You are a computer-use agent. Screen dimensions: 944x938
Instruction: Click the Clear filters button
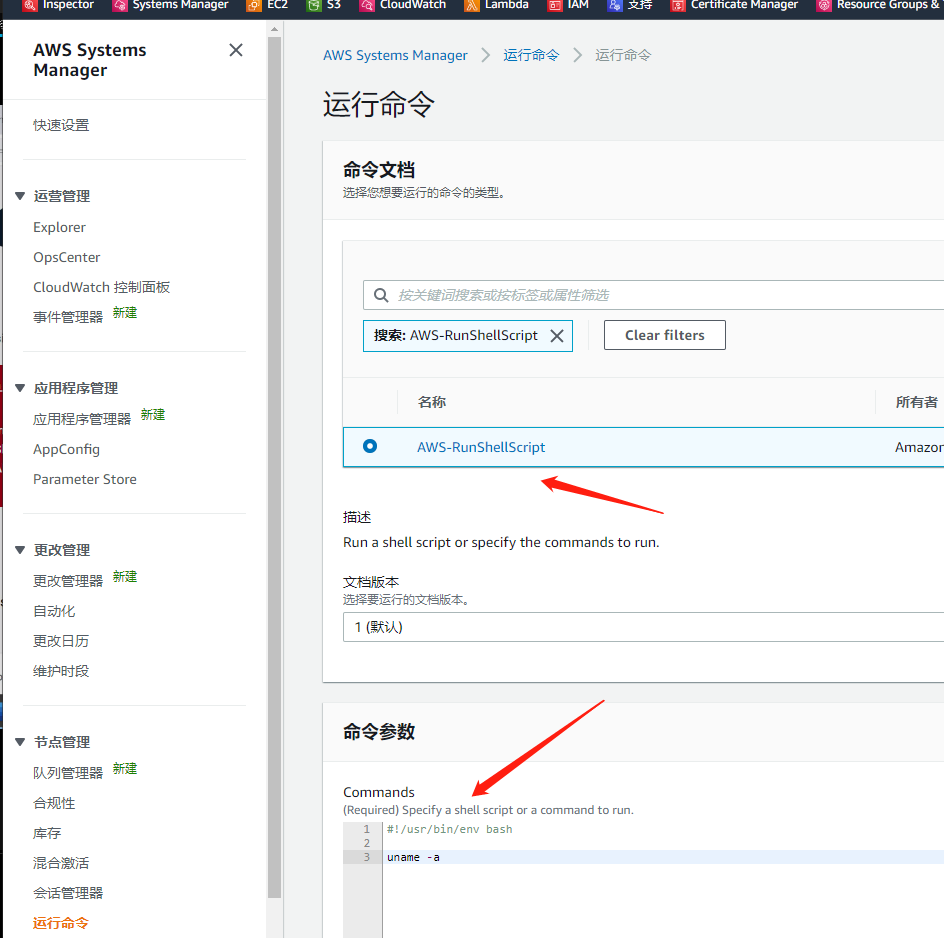(x=664, y=335)
